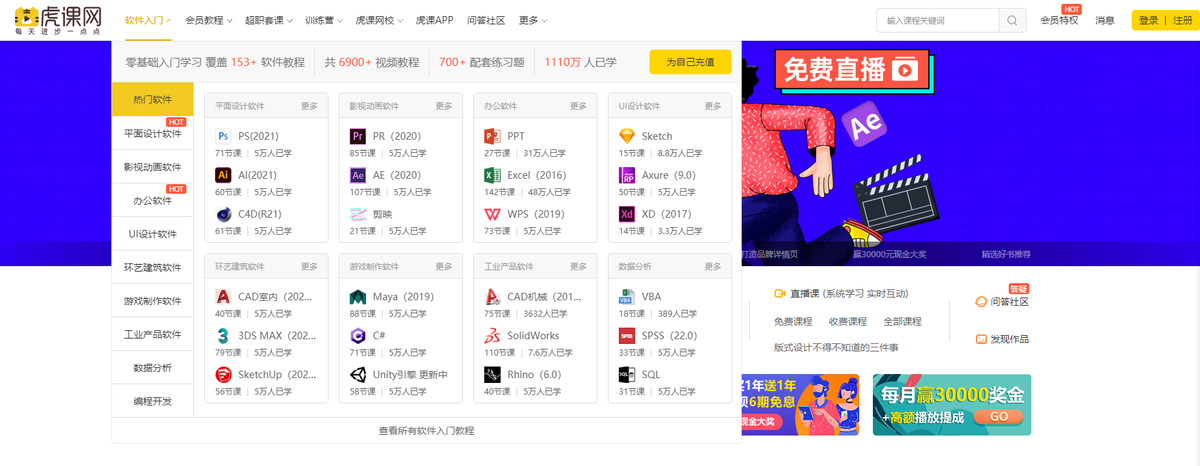Open 会员特权 link
The width and height of the screenshot is (1200, 466).
point(1059,20)
